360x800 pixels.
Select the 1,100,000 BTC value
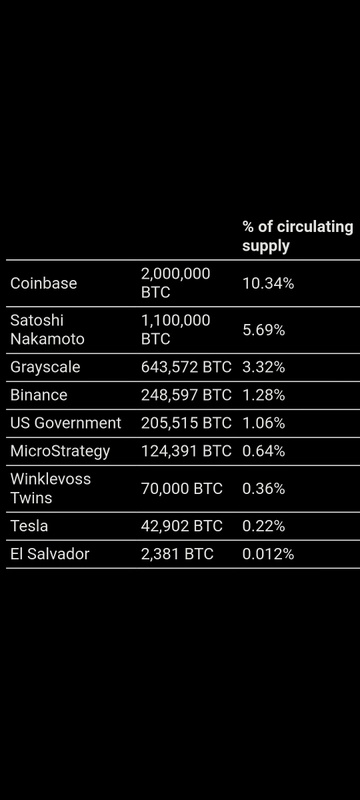click(x=175, y=330)
